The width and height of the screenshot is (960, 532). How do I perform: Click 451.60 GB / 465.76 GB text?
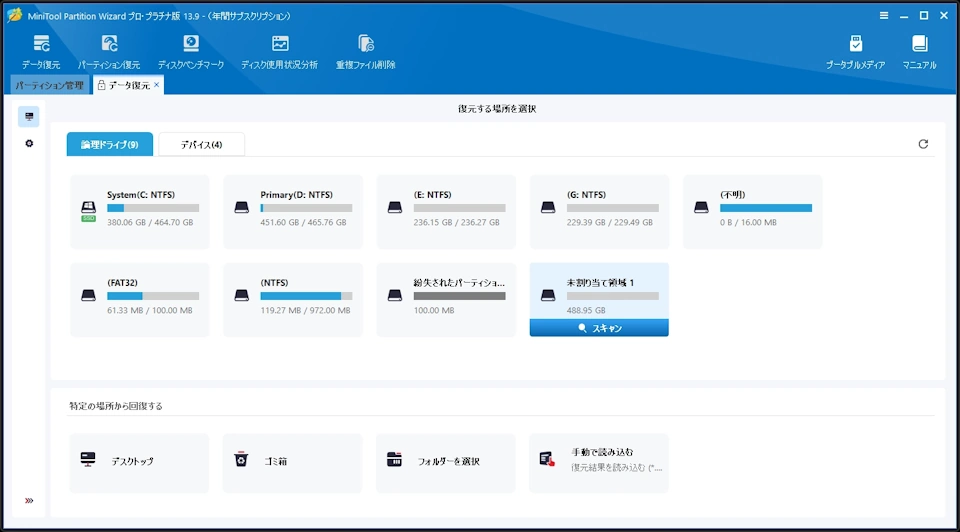pyautogui.click(x=303, y=222)
